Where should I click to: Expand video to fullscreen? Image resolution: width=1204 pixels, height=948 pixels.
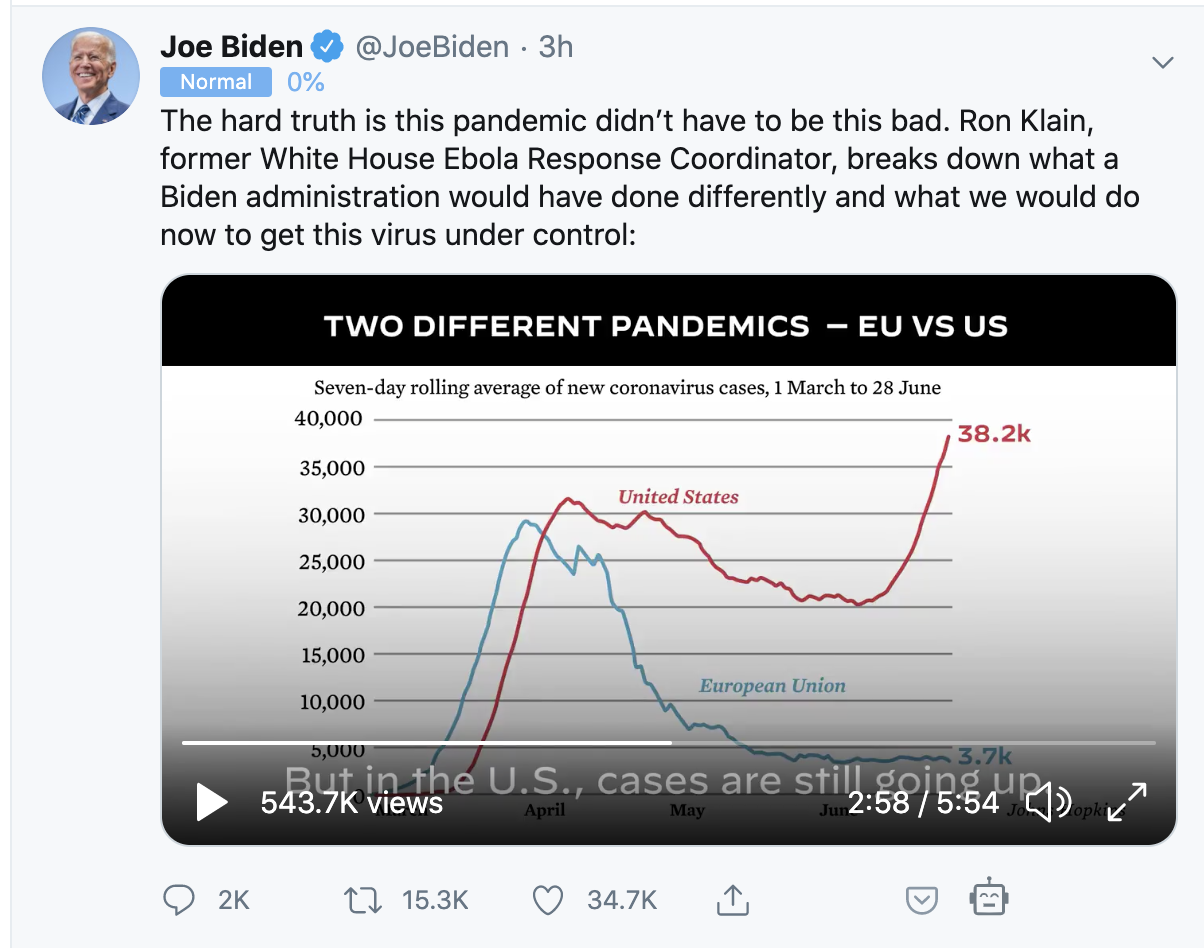1127,802
